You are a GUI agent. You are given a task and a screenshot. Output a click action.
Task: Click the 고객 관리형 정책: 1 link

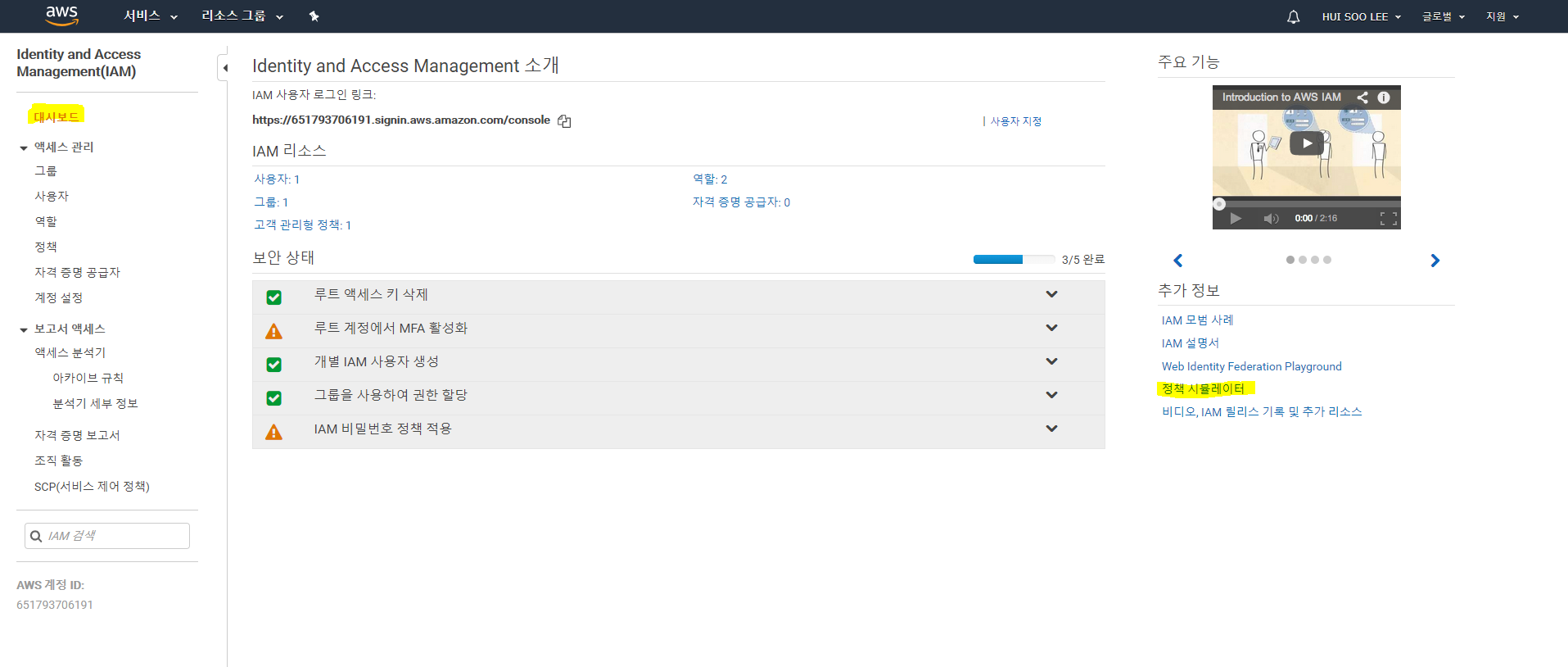pos(302,225)
